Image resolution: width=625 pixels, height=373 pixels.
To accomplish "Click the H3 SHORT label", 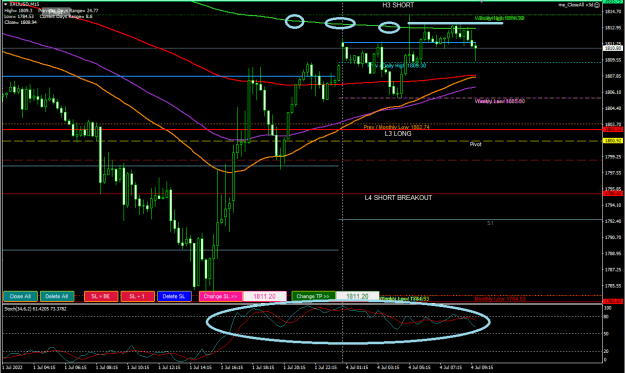I will [398, 5].
